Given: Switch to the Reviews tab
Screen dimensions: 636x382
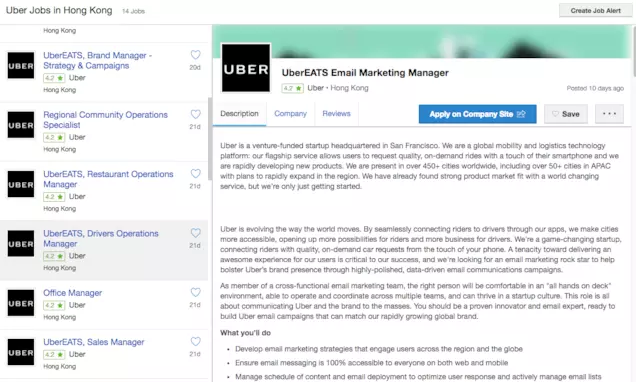Looking at the screenshot, I should (336, 114).
